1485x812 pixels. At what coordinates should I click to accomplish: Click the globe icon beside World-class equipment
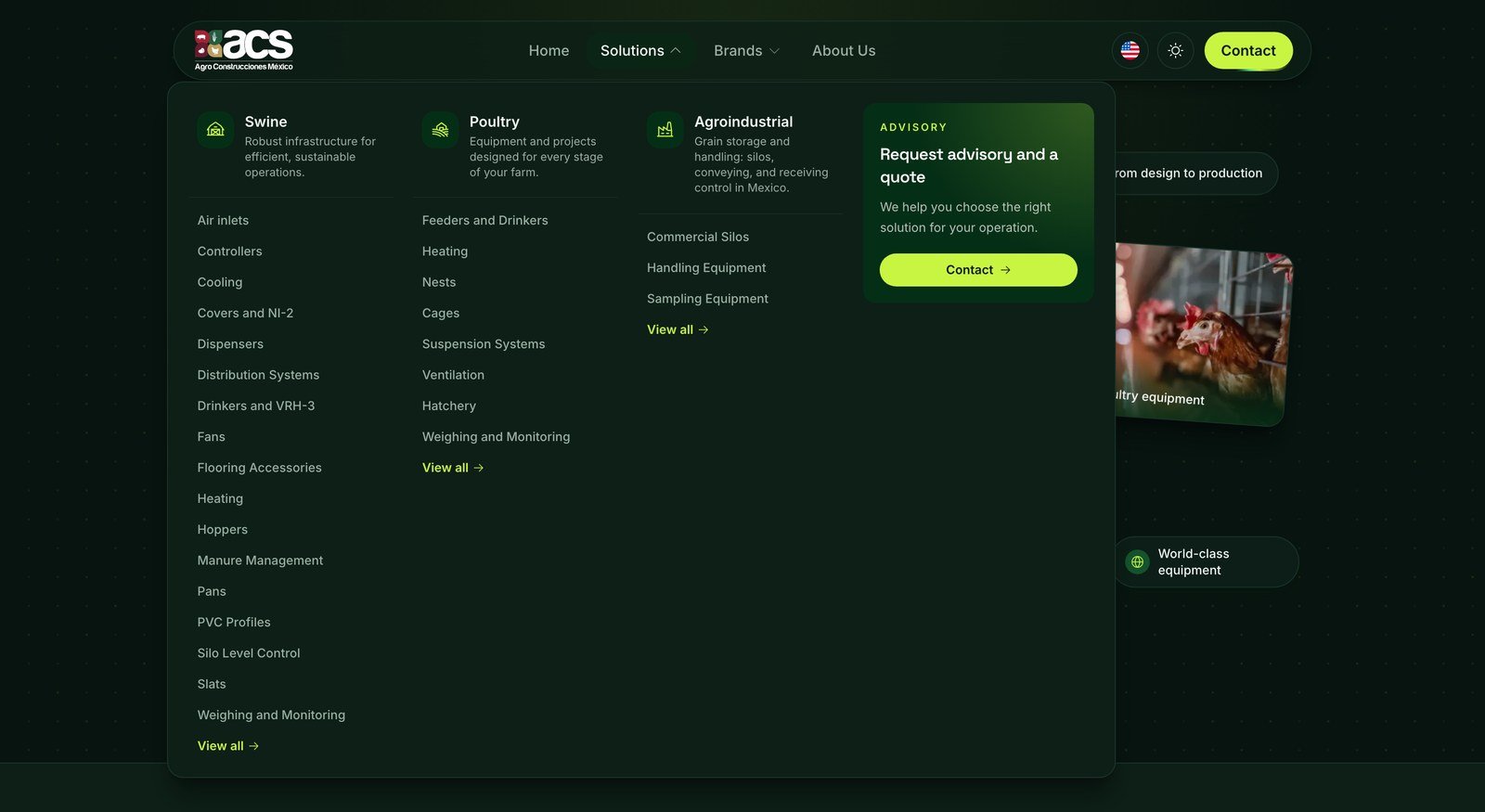coord(1137,561)
